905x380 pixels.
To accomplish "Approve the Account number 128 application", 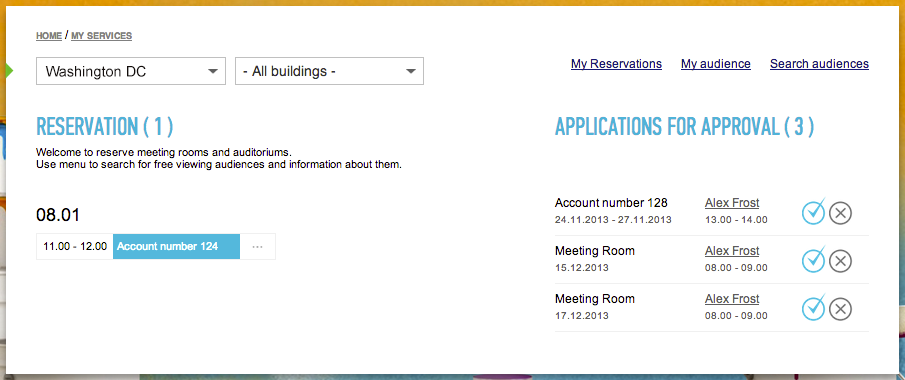I will [x=814, y=212].
